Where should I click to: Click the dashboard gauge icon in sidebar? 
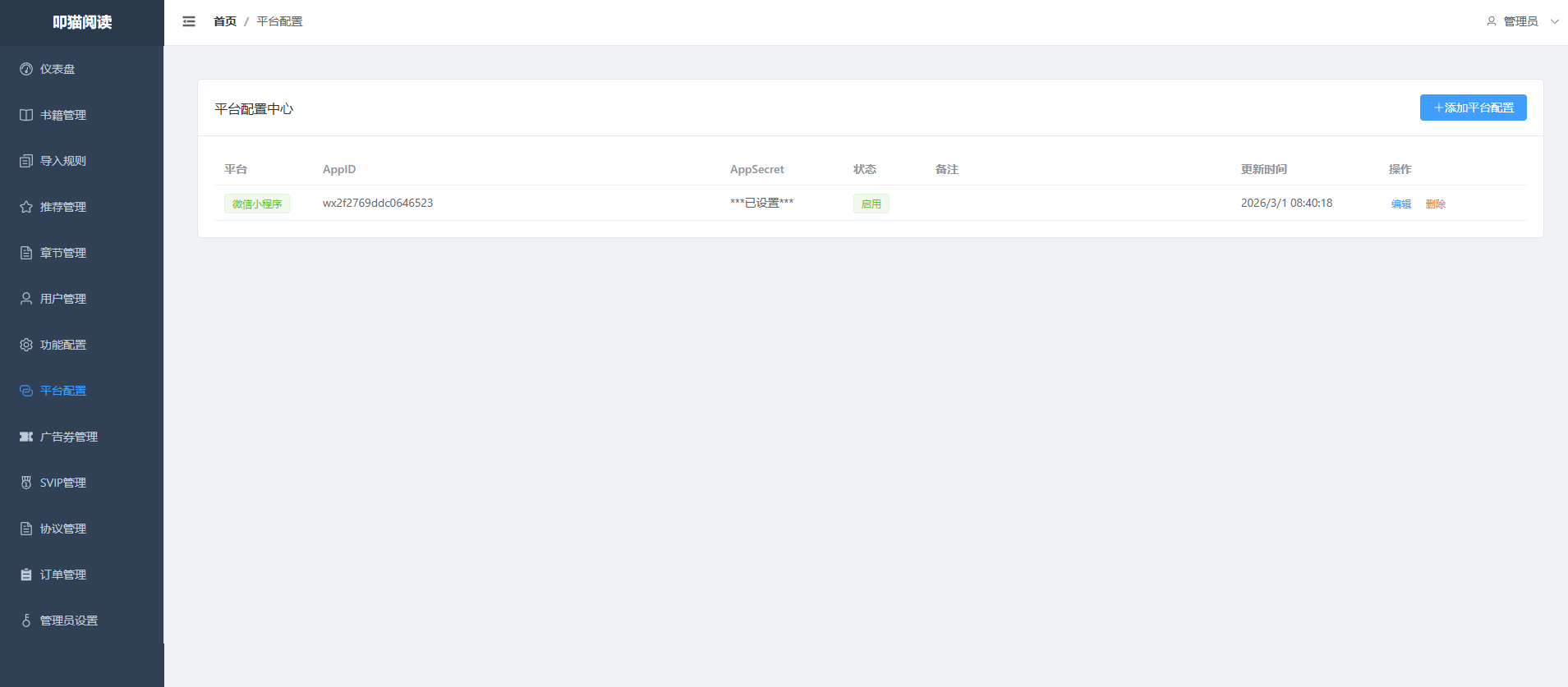pyautogui.click(x=26, y=69)
